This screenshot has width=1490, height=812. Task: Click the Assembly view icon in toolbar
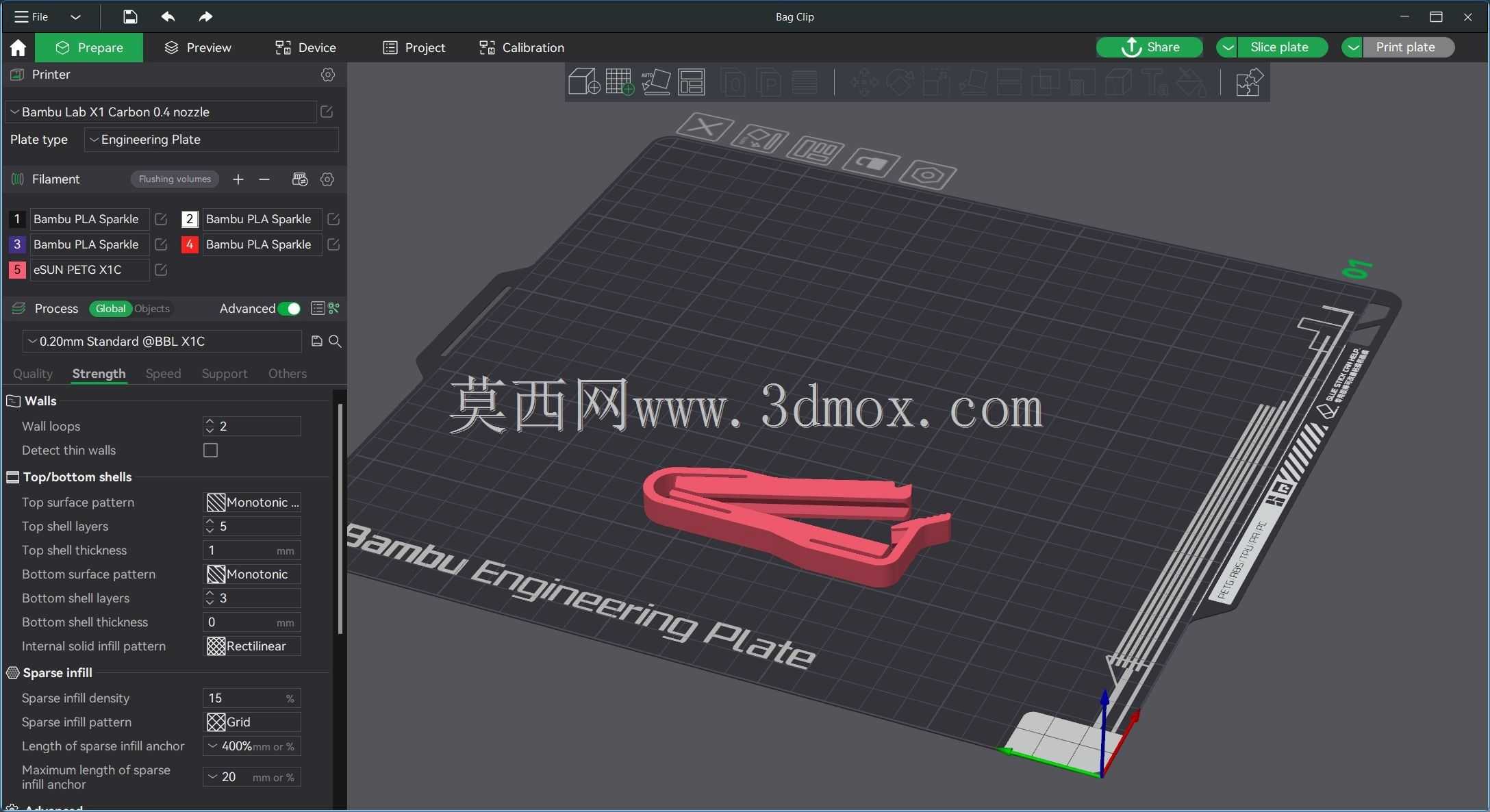[1248, 83]
